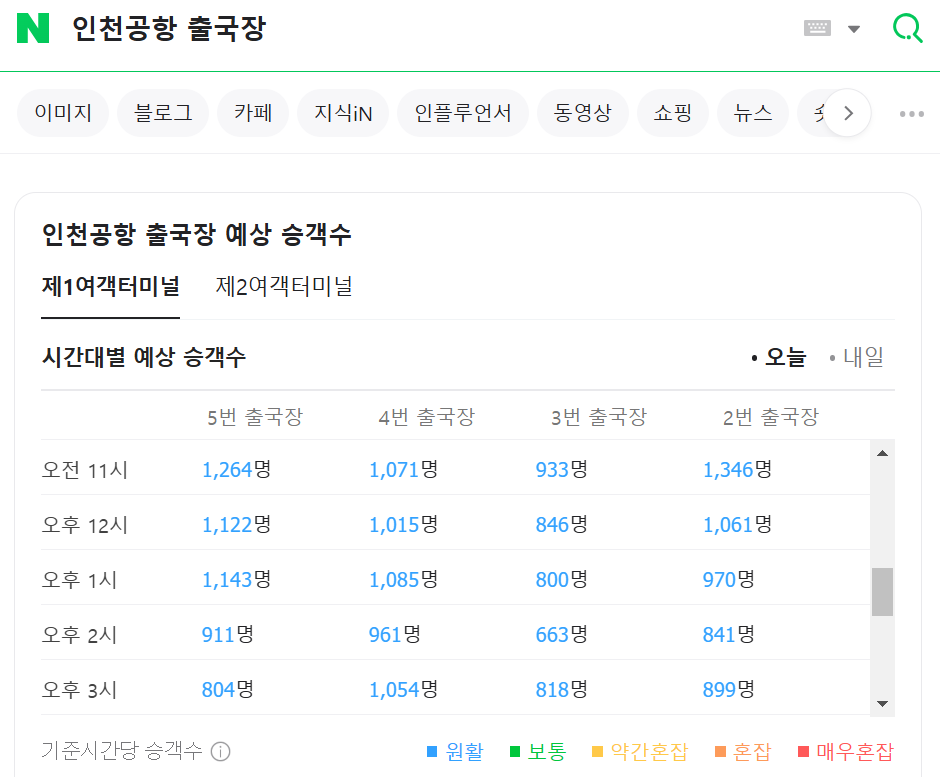Click the 663명 value

coord(562,634)
